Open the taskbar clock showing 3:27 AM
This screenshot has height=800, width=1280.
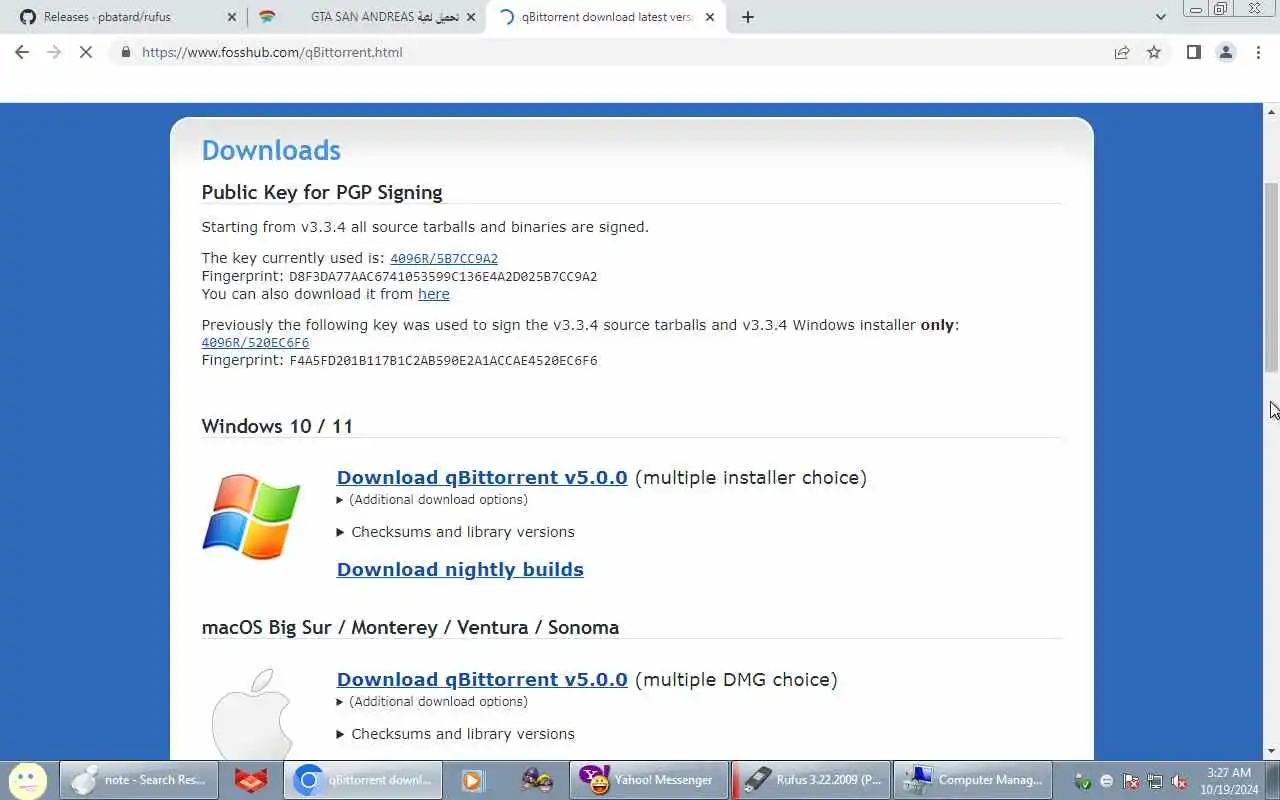(1228, 780)
